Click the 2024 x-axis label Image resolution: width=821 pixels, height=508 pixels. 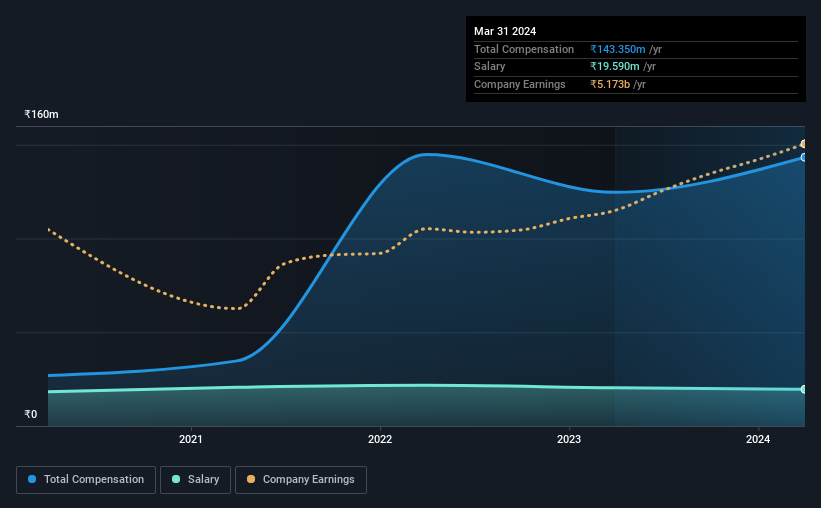(758, 439)
